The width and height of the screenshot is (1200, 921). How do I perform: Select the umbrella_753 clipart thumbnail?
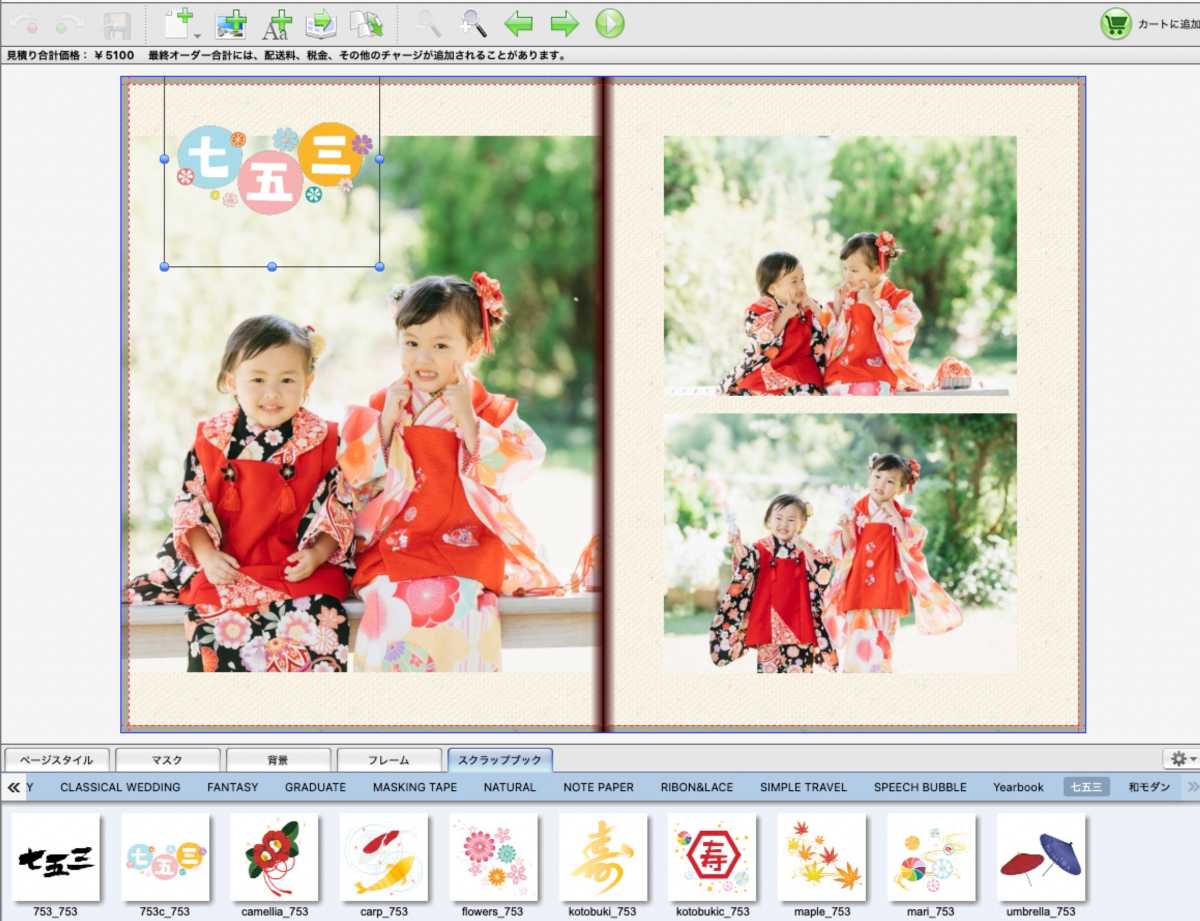1041,857
